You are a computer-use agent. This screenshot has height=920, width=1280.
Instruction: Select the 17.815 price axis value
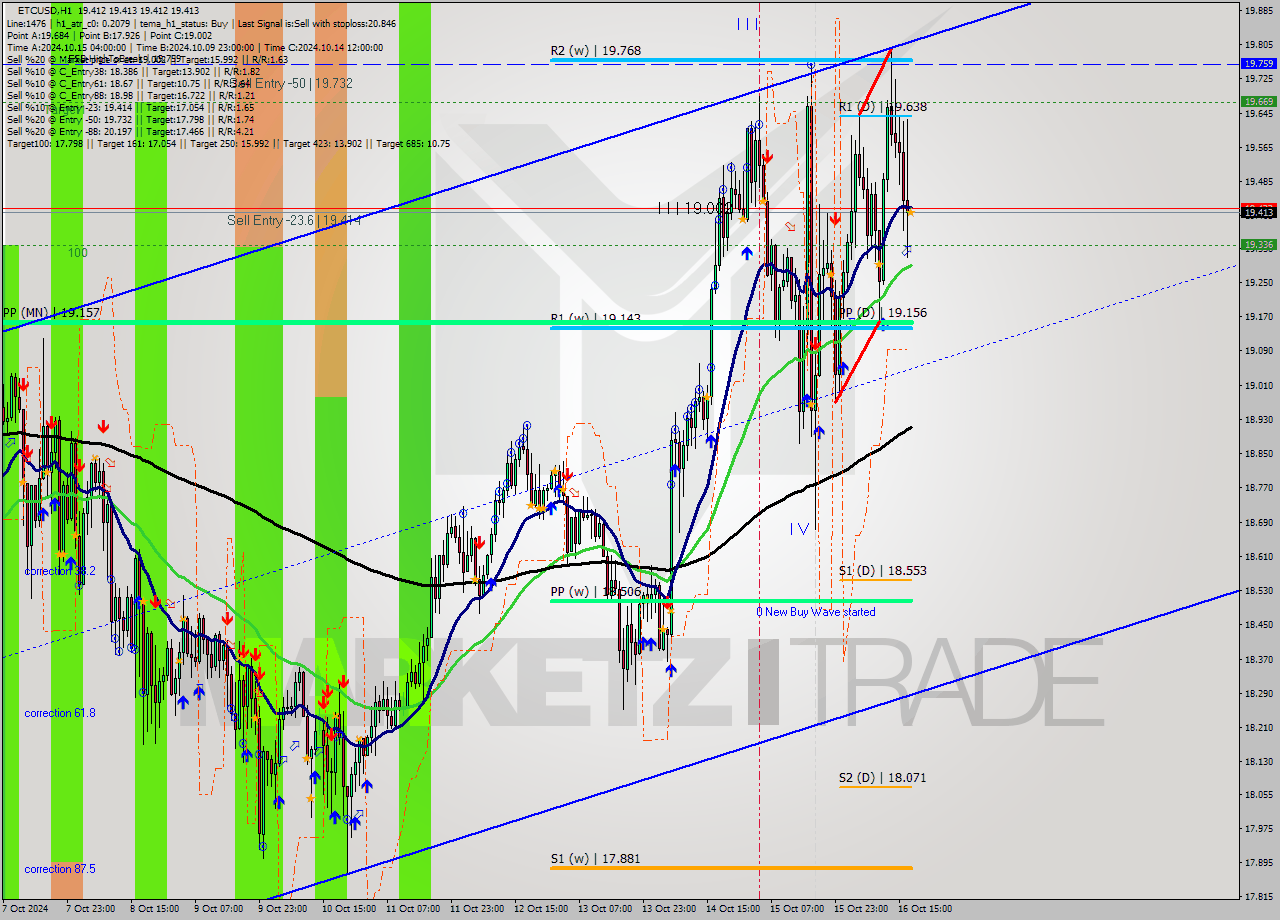[1258, 896]
